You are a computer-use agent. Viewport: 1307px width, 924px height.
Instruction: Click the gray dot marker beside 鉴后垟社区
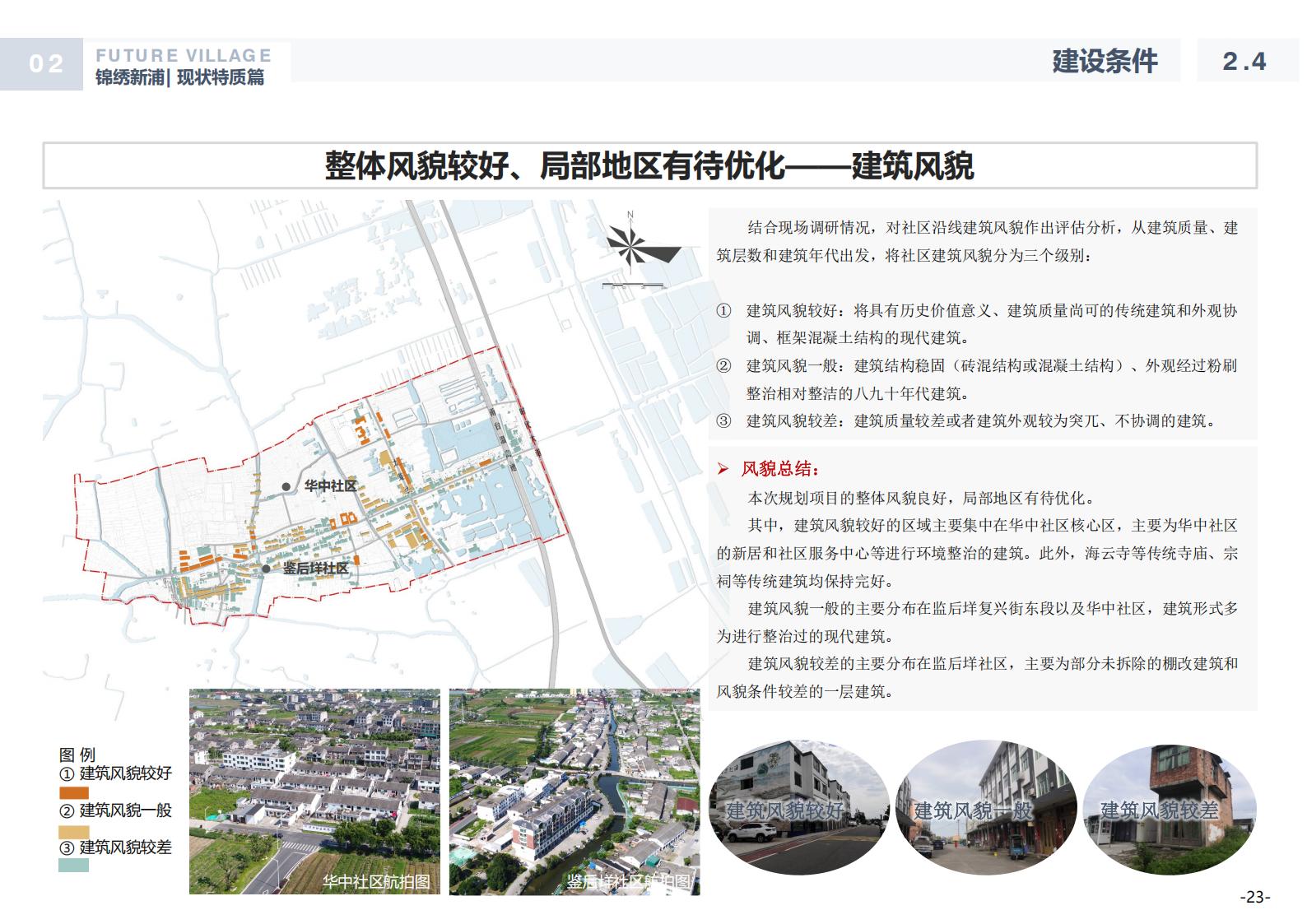point(266,569)
